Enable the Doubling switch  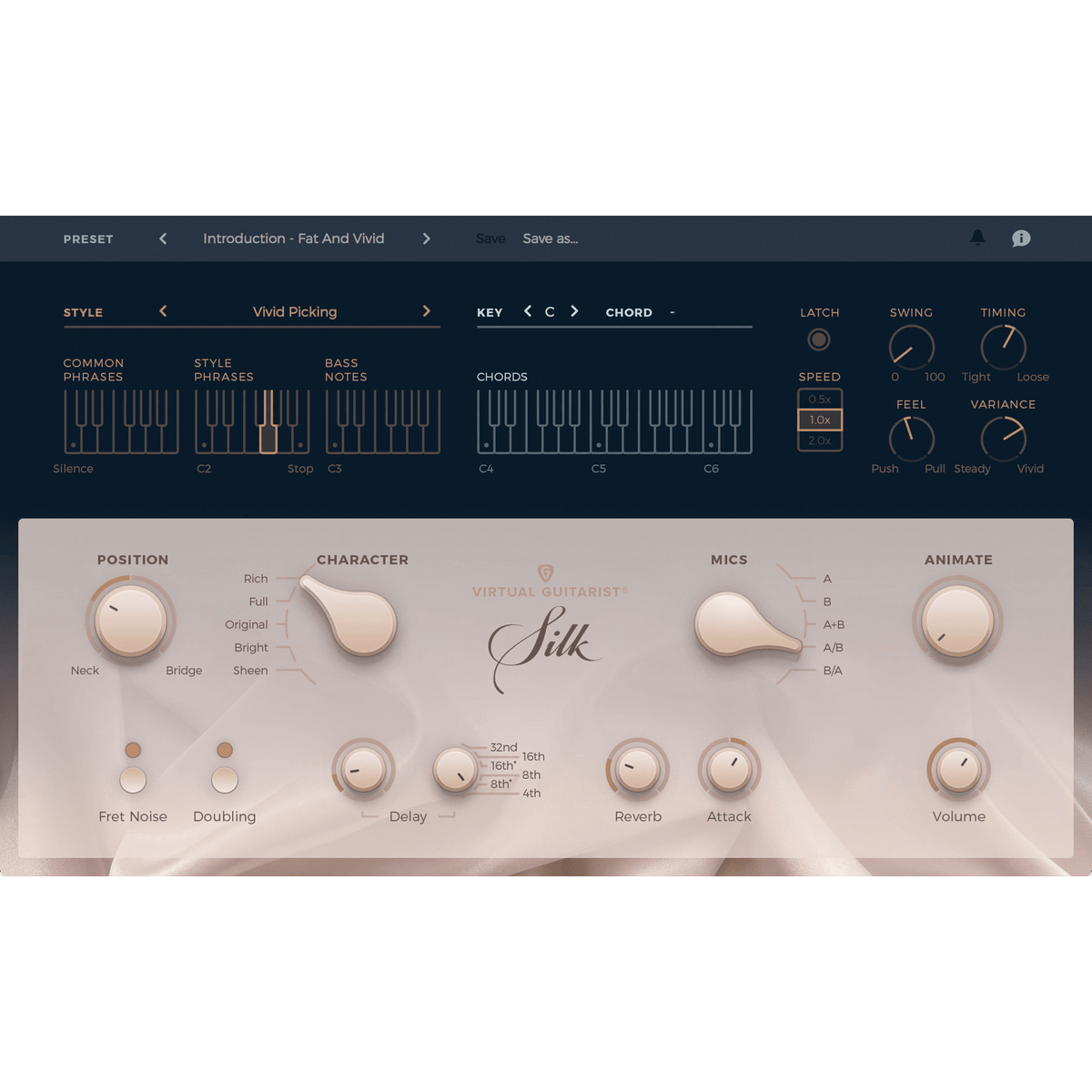(225, 779)
